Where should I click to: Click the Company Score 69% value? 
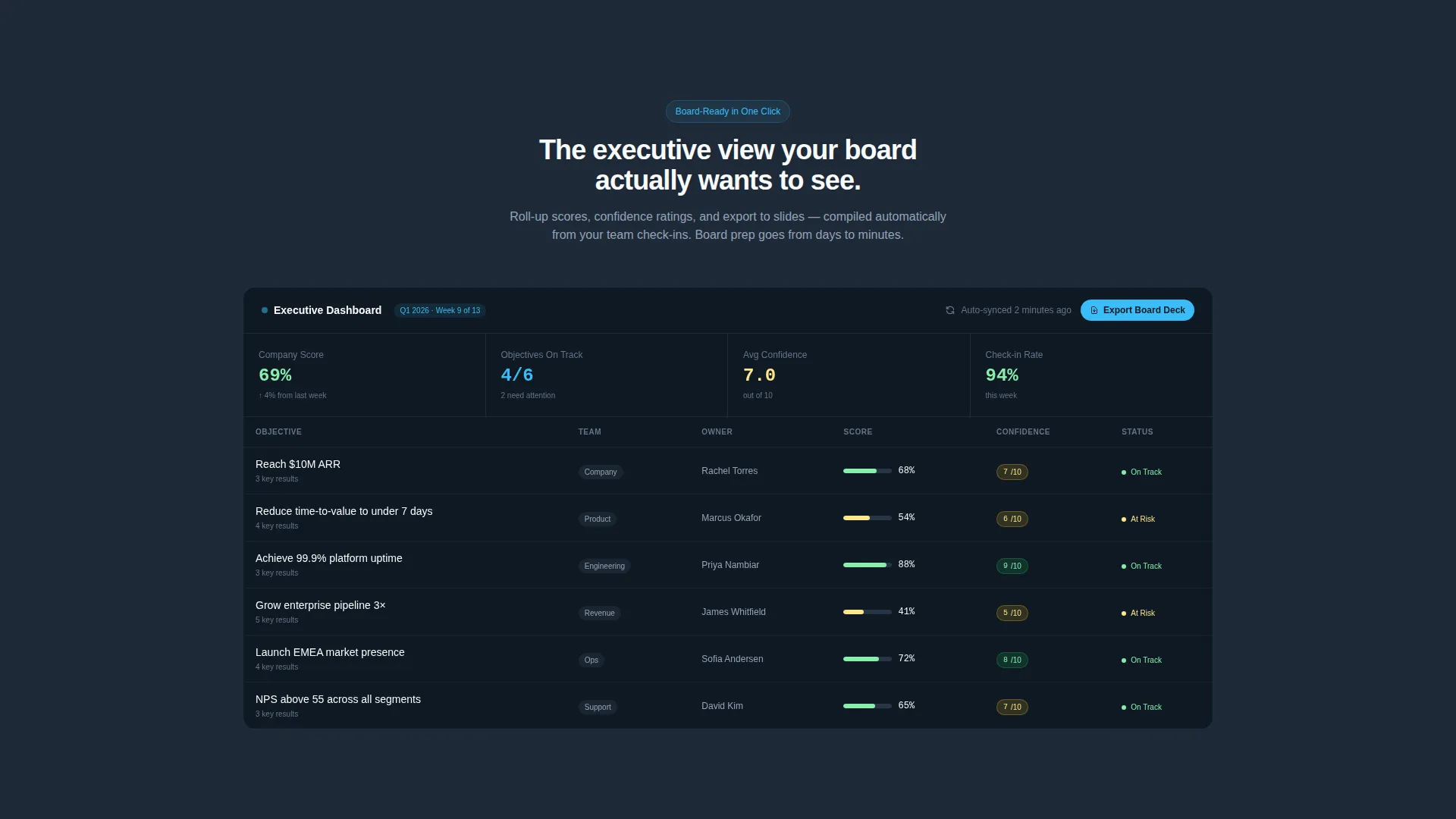coord(275,375)
